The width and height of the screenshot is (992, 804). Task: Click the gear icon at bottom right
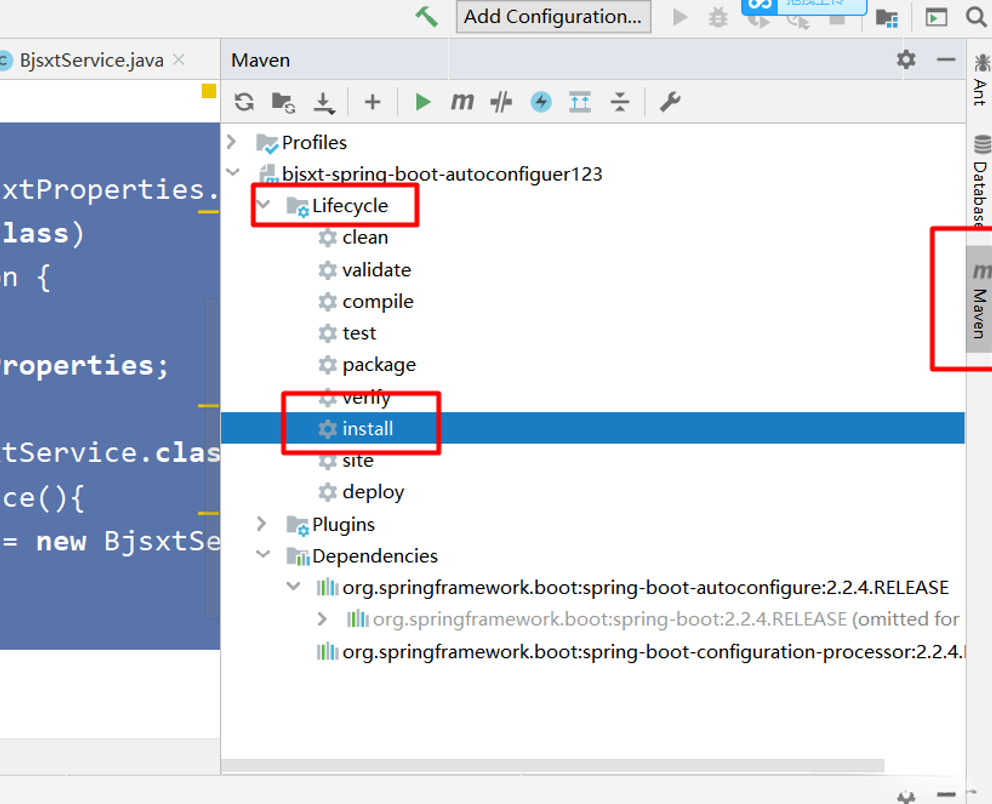click(907, 796)
